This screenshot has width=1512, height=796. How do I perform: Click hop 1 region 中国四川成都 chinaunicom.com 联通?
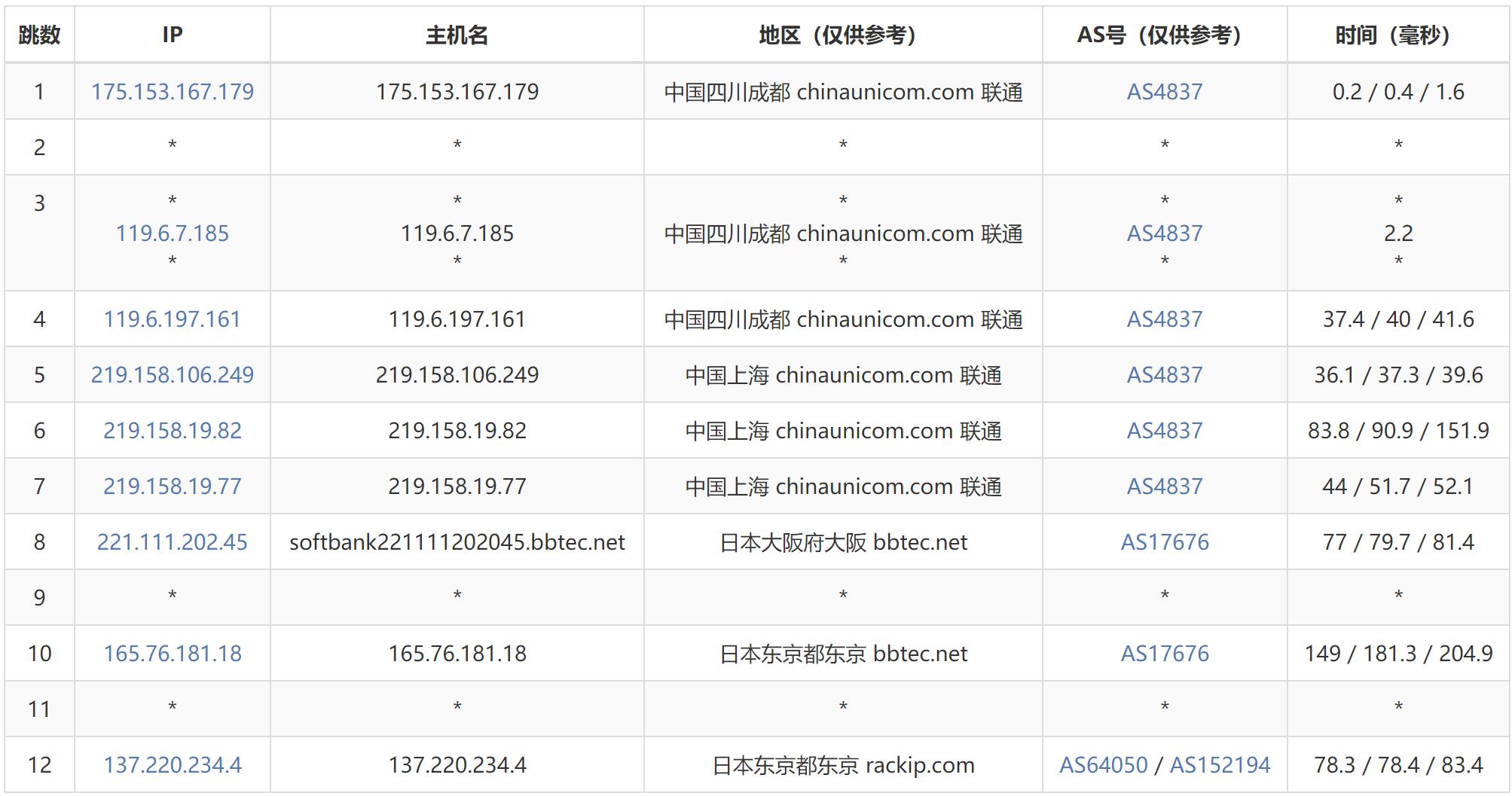(843, 92)
